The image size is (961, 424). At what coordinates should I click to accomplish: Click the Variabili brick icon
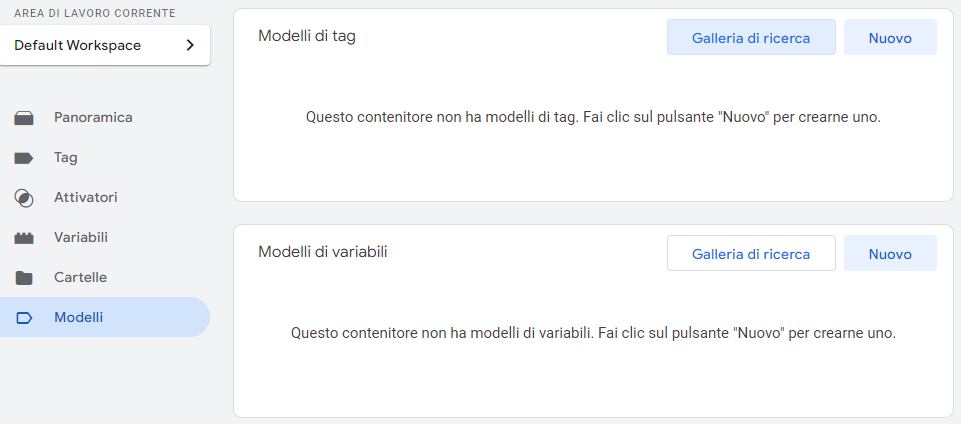click(25, 238)
